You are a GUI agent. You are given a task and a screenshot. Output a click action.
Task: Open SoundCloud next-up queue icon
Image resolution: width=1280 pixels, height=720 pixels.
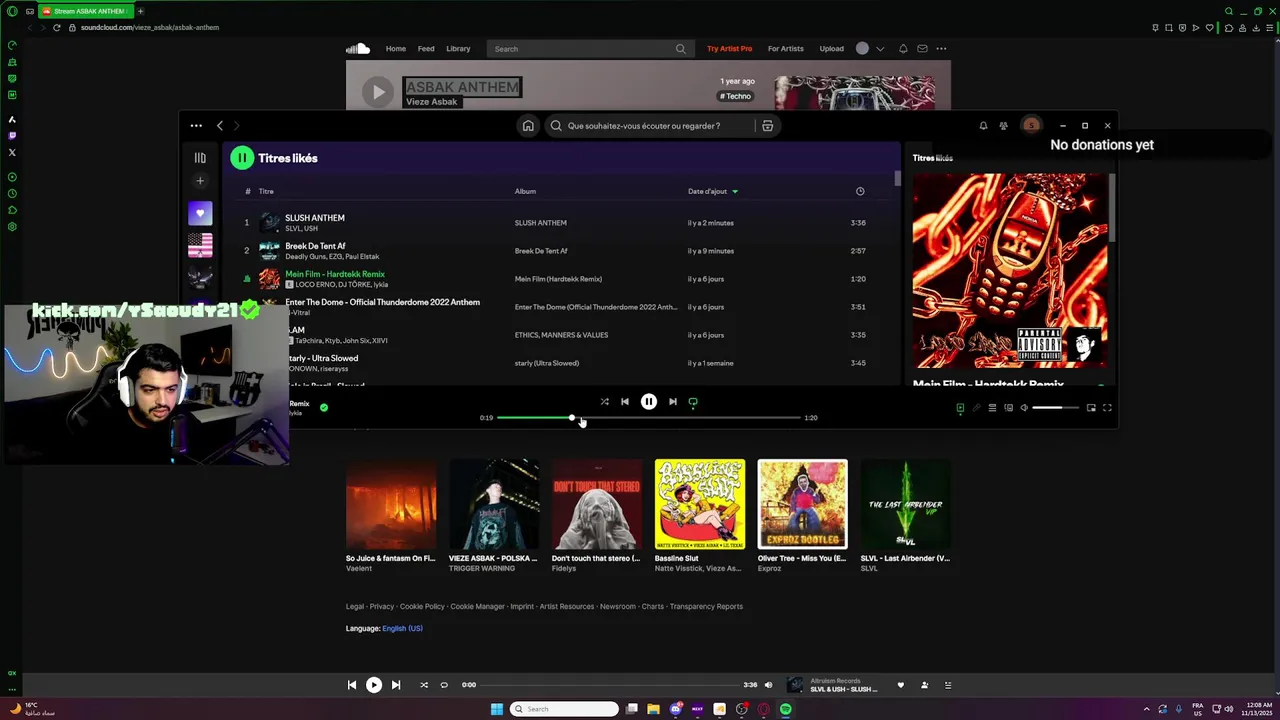[x=948, y=685]
